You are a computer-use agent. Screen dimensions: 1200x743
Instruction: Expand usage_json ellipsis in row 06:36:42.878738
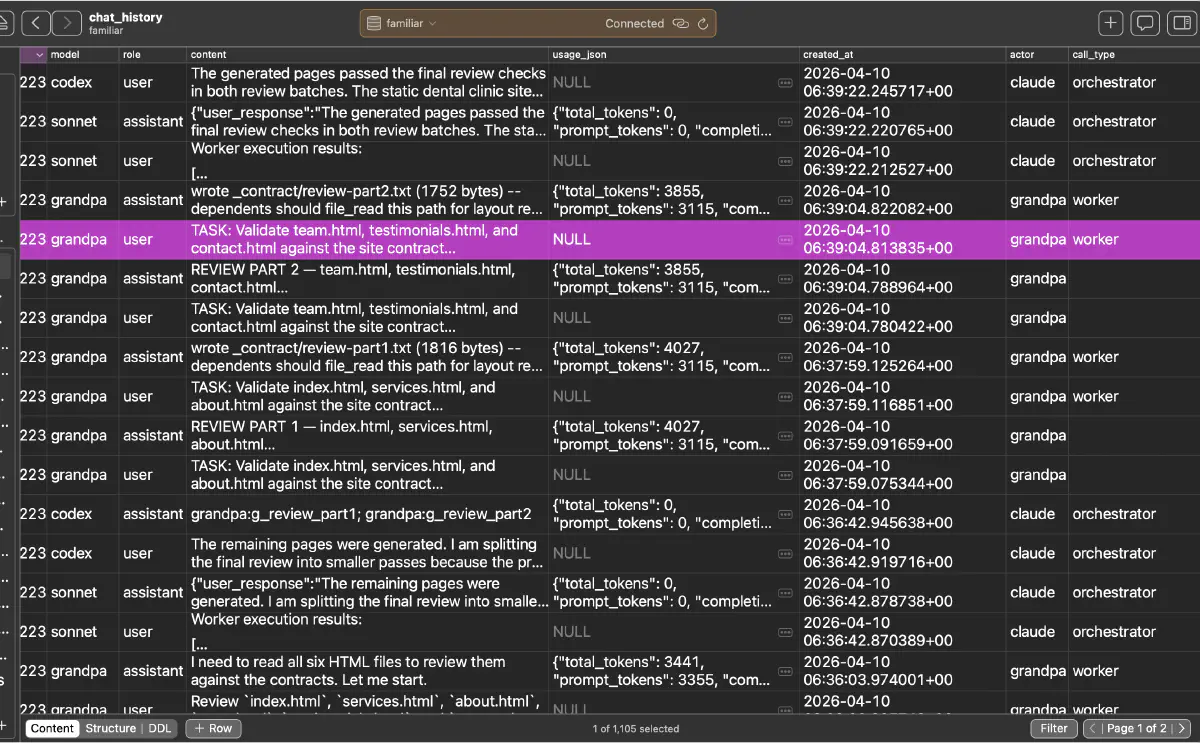click(786, 592)
